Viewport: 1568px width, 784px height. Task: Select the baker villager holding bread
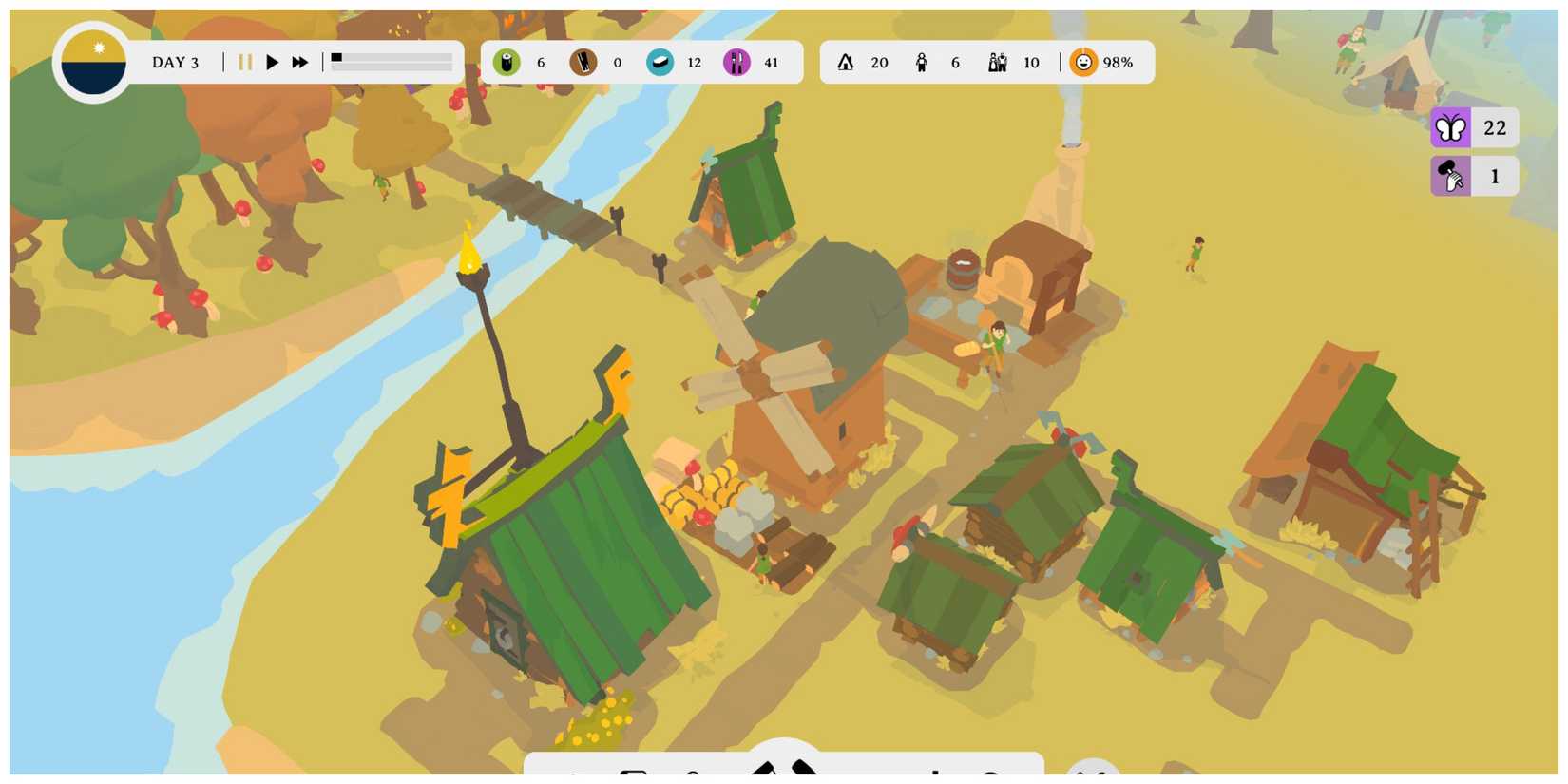coord(995,347)
